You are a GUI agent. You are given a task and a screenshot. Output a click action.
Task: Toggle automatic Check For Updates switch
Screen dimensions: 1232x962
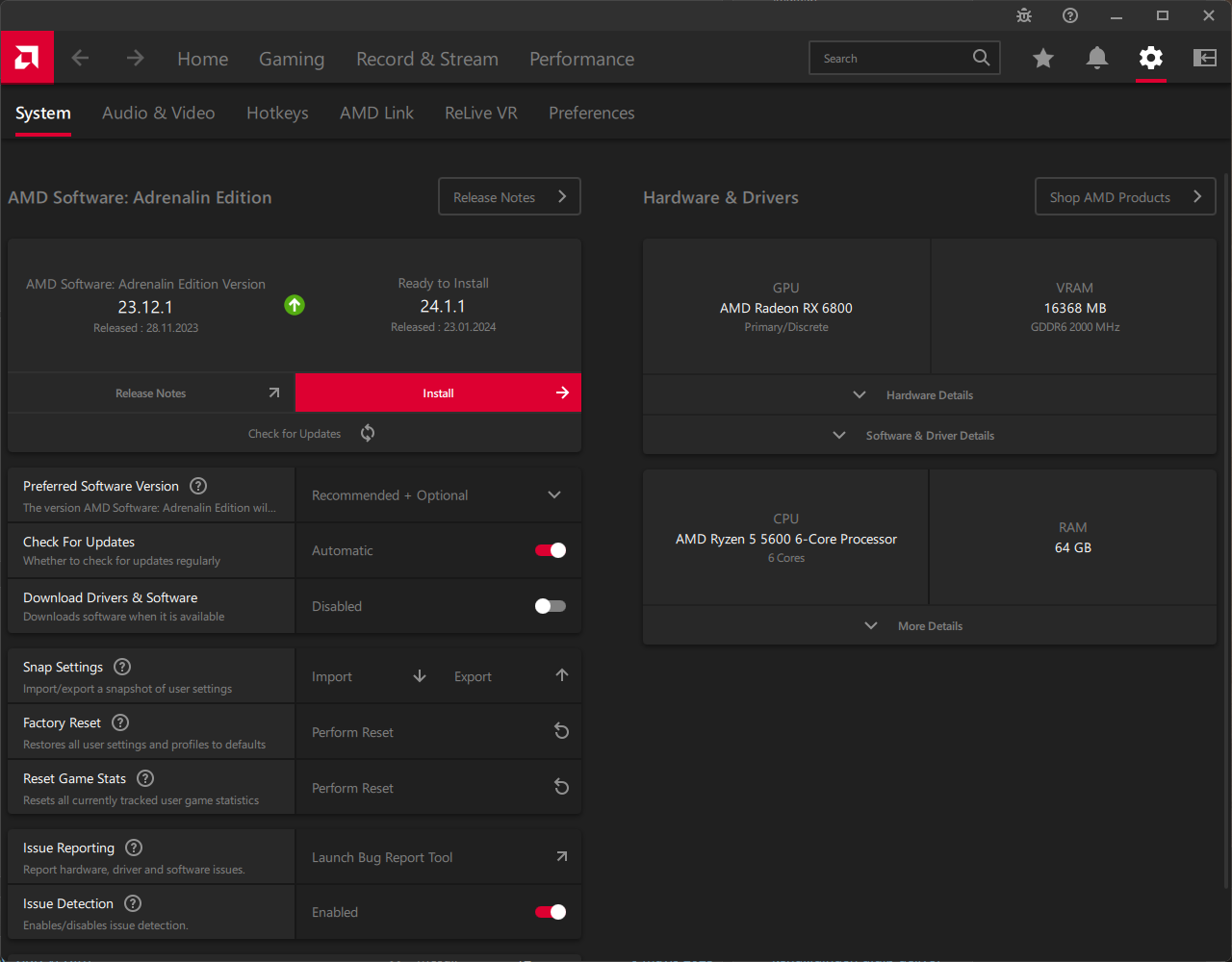point(551,550)
